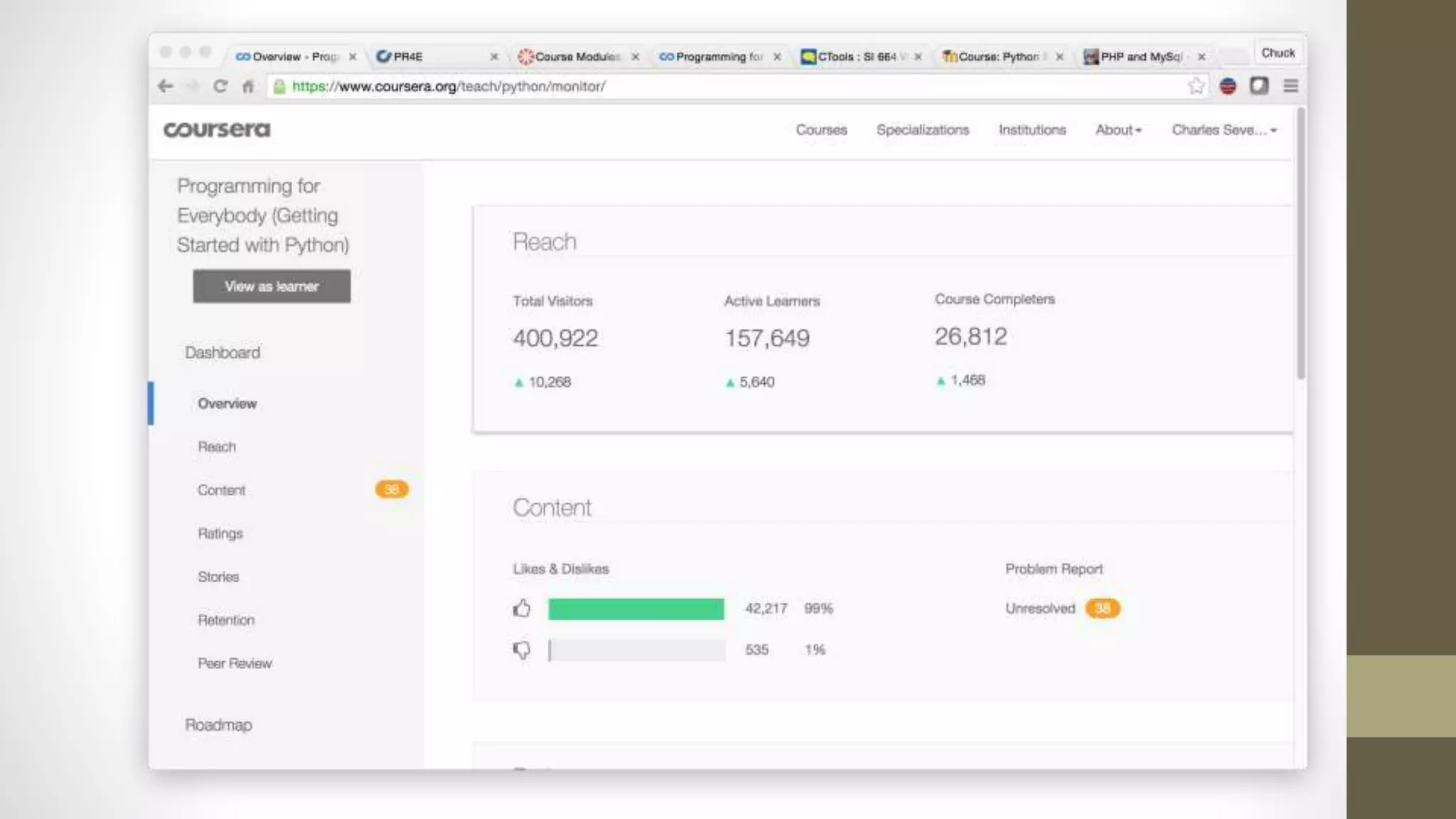Viewport: 1456px width, 819px height.
Task: Open the Charles Seve... account dropdown
Action: [1224, 129]
